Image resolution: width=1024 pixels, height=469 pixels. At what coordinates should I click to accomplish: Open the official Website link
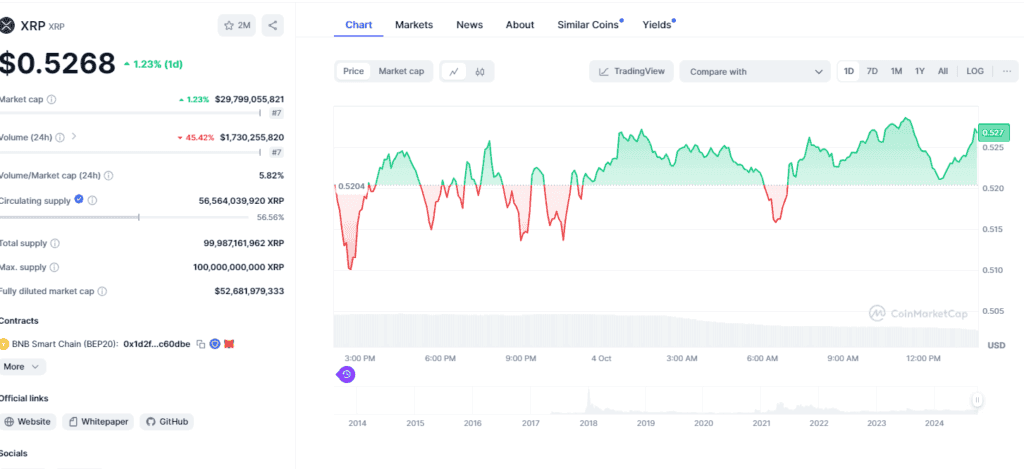(27, 422)
